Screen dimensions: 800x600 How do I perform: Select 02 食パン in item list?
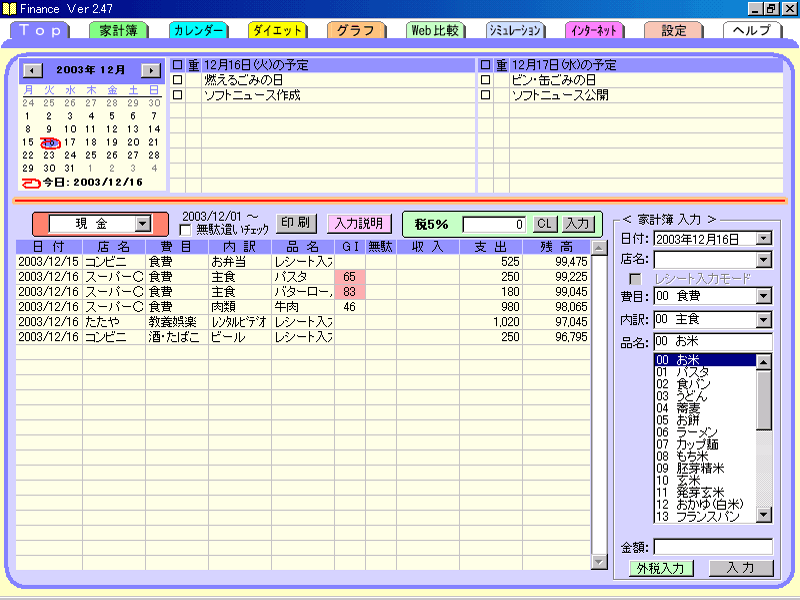coord(705,384)
